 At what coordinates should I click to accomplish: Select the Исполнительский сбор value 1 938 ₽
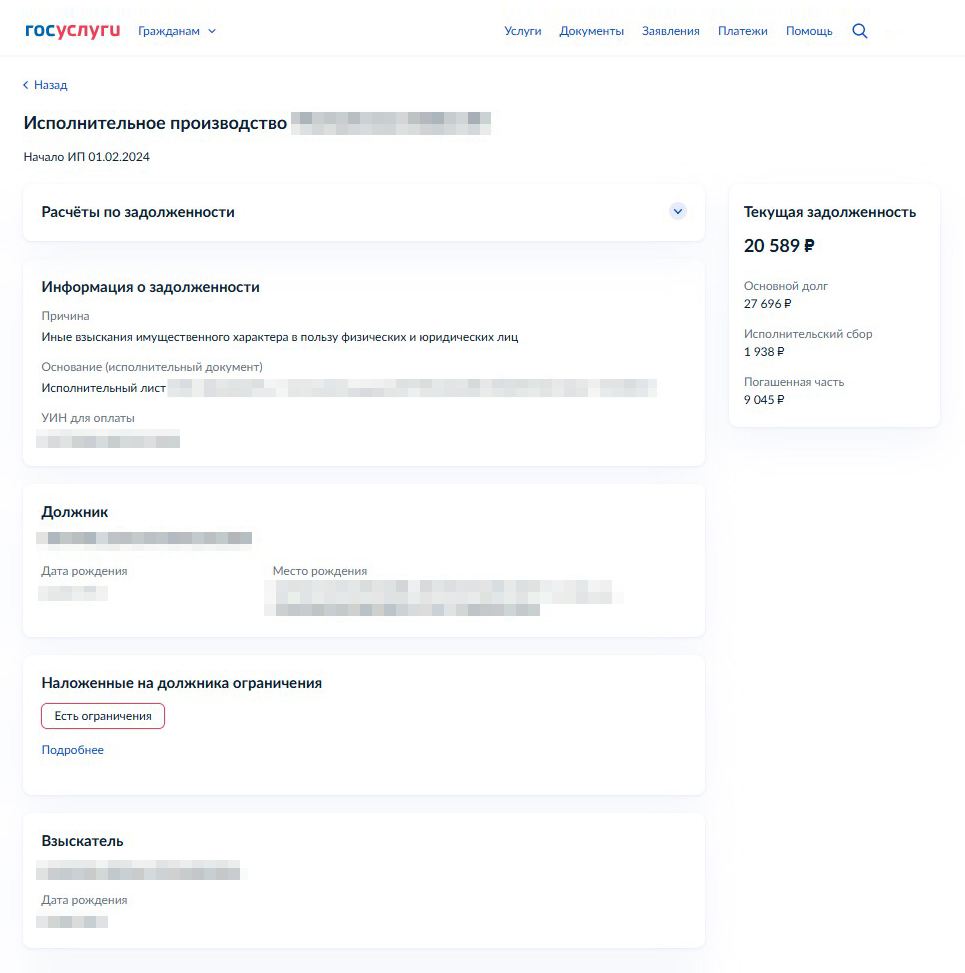point(764,352)
